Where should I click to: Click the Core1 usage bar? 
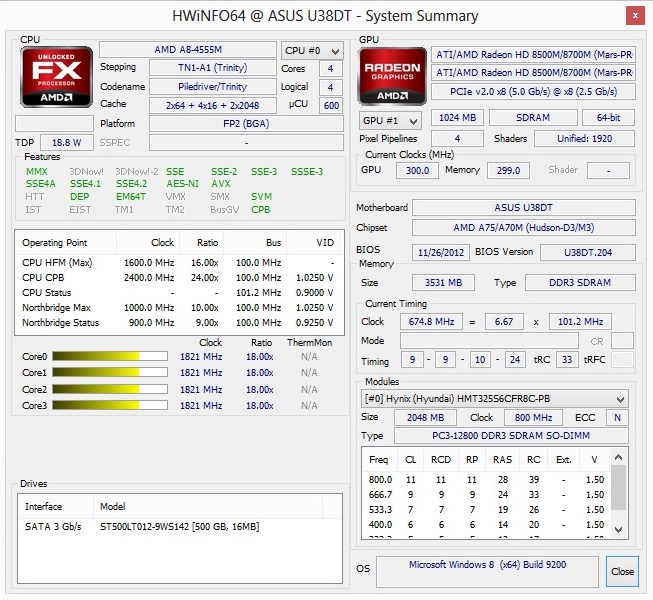[110, 372]
